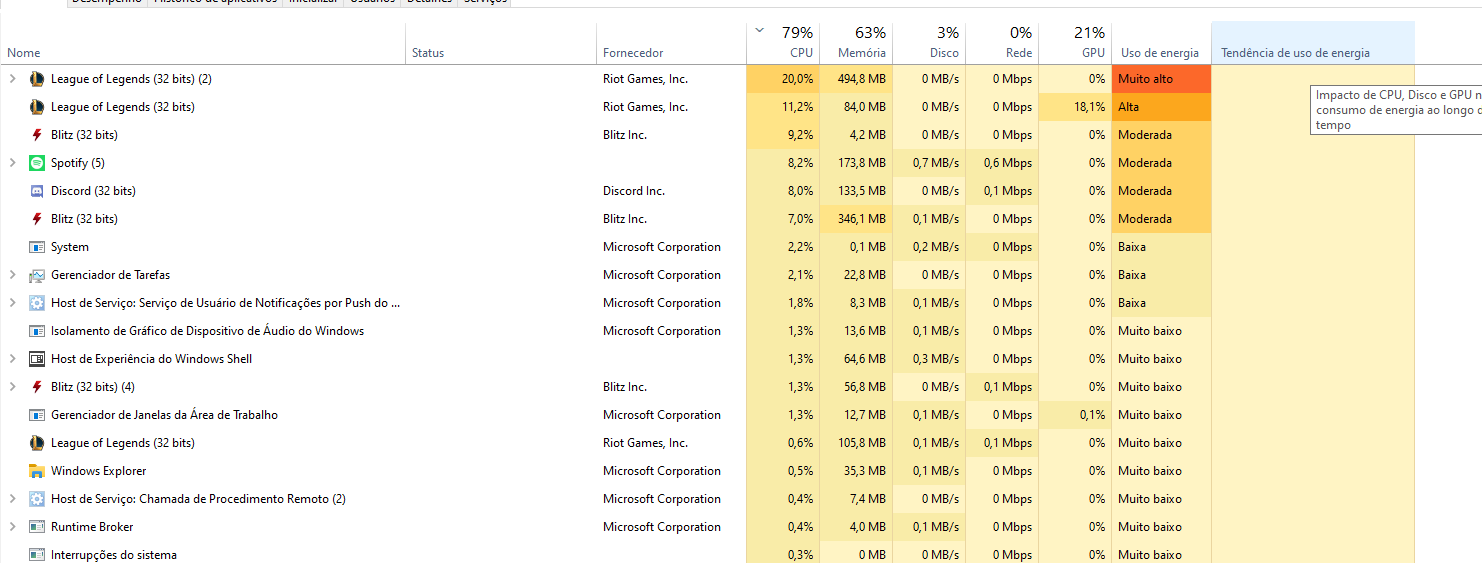The height and width of the screenshot is (563, 1482).
Task: Select the 'Discord Inc.' vendor cell
Action: pyautogui.click(x=634, y=191)
